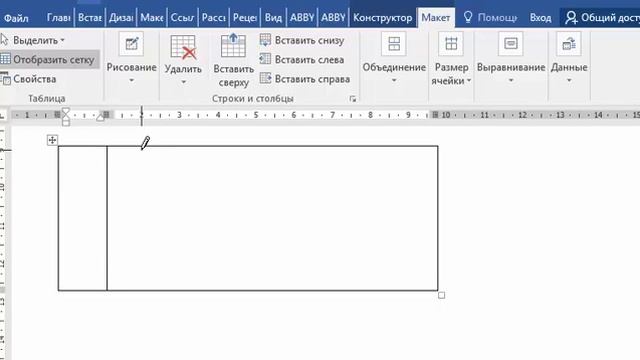
Task: Expand the Выравнивание dropdown arrow
Action: pos(511,80)
